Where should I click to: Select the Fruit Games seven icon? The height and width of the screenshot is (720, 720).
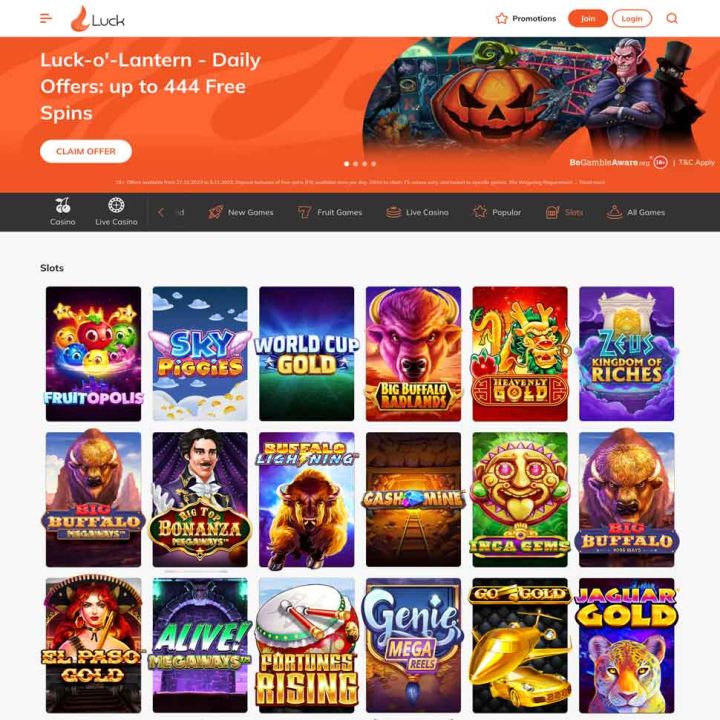click(x=304, y=212)
